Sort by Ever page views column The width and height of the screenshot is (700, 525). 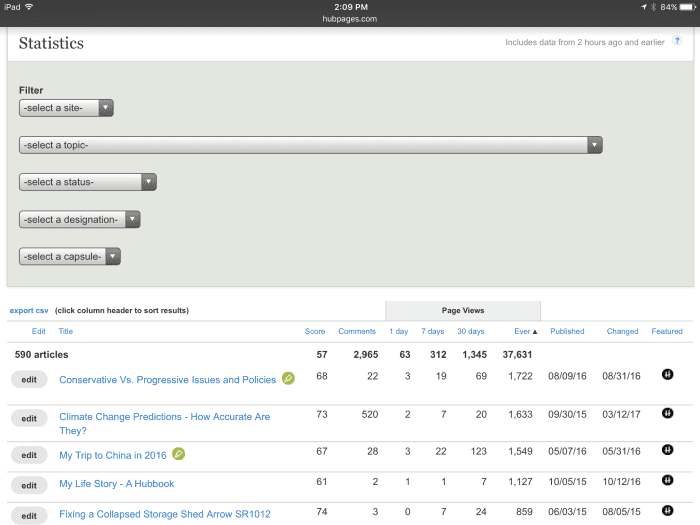526,331
